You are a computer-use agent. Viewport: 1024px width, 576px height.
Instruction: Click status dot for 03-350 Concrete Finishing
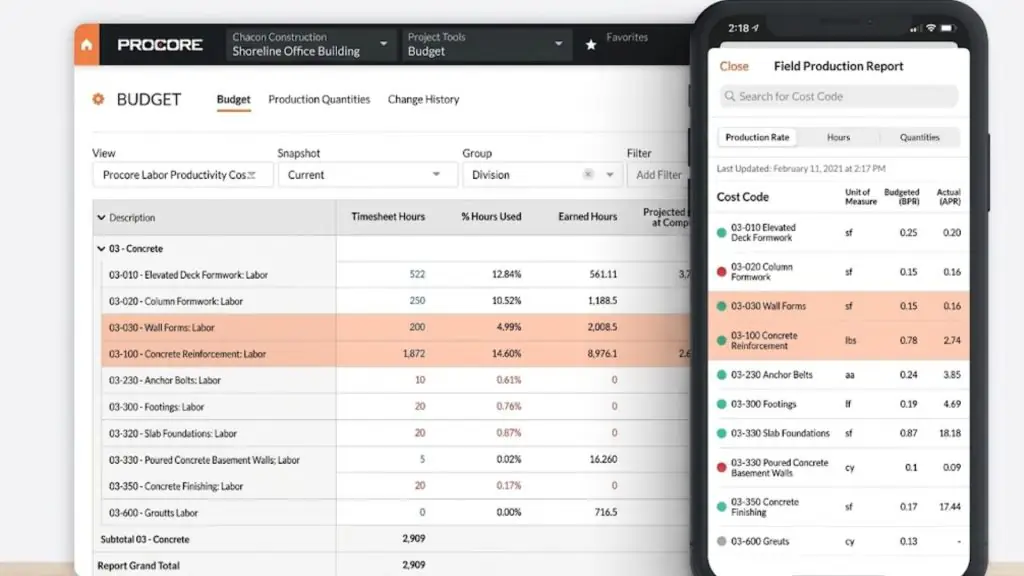722,507
